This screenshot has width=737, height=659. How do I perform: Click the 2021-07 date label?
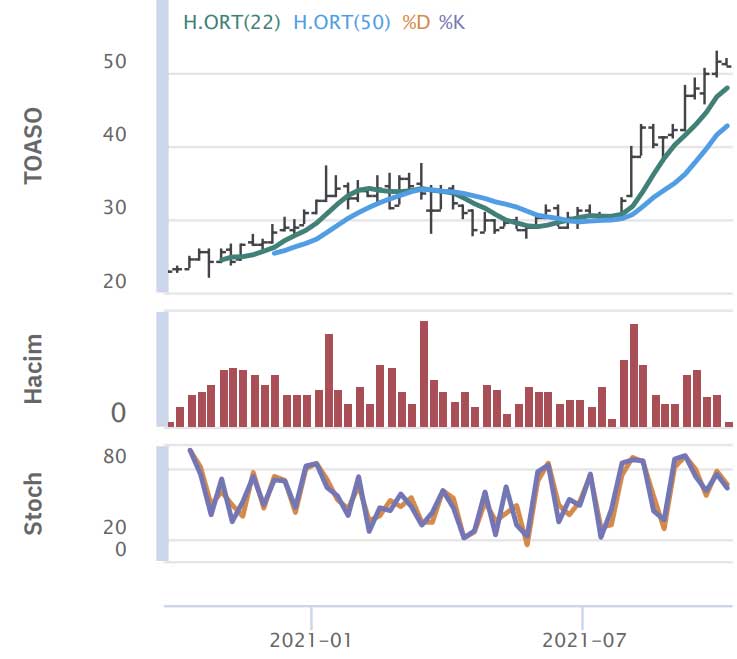click(x=584, y=640)
